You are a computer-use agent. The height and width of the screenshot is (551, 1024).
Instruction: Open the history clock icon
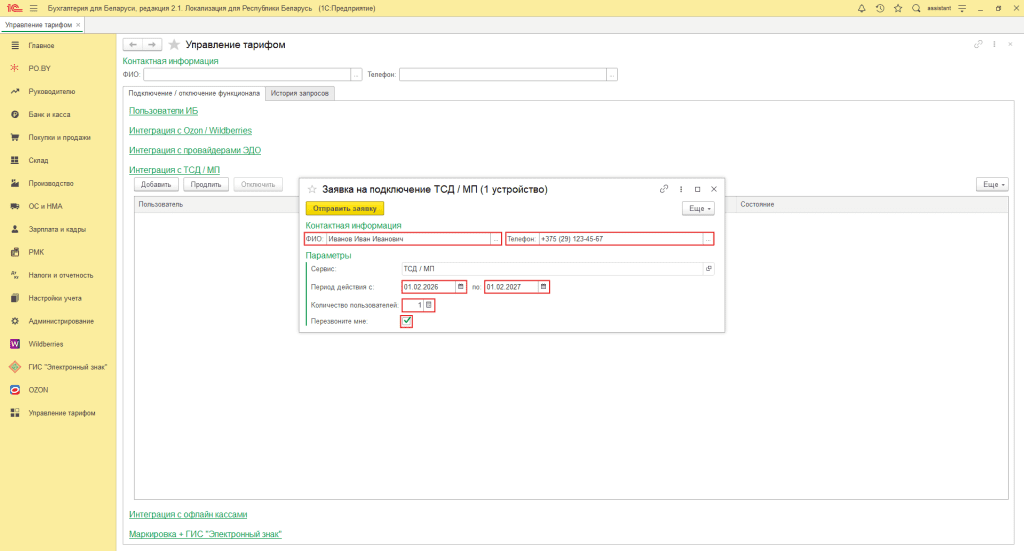point(880,8)
